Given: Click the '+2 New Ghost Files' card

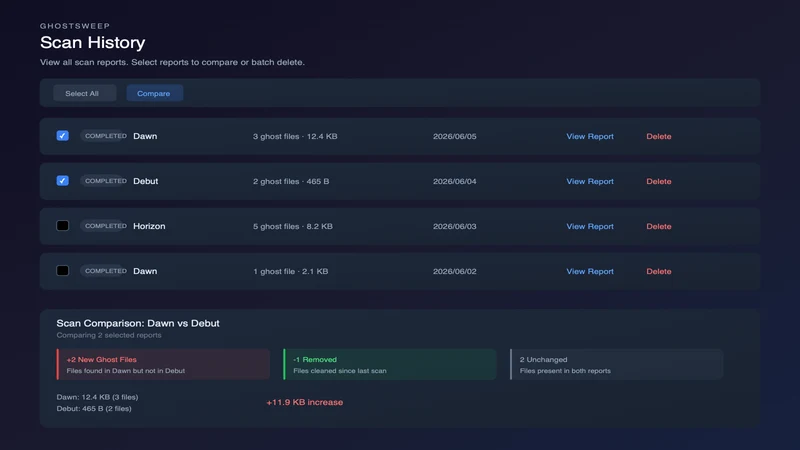Looking at the screenshot, I should (163, 364).
